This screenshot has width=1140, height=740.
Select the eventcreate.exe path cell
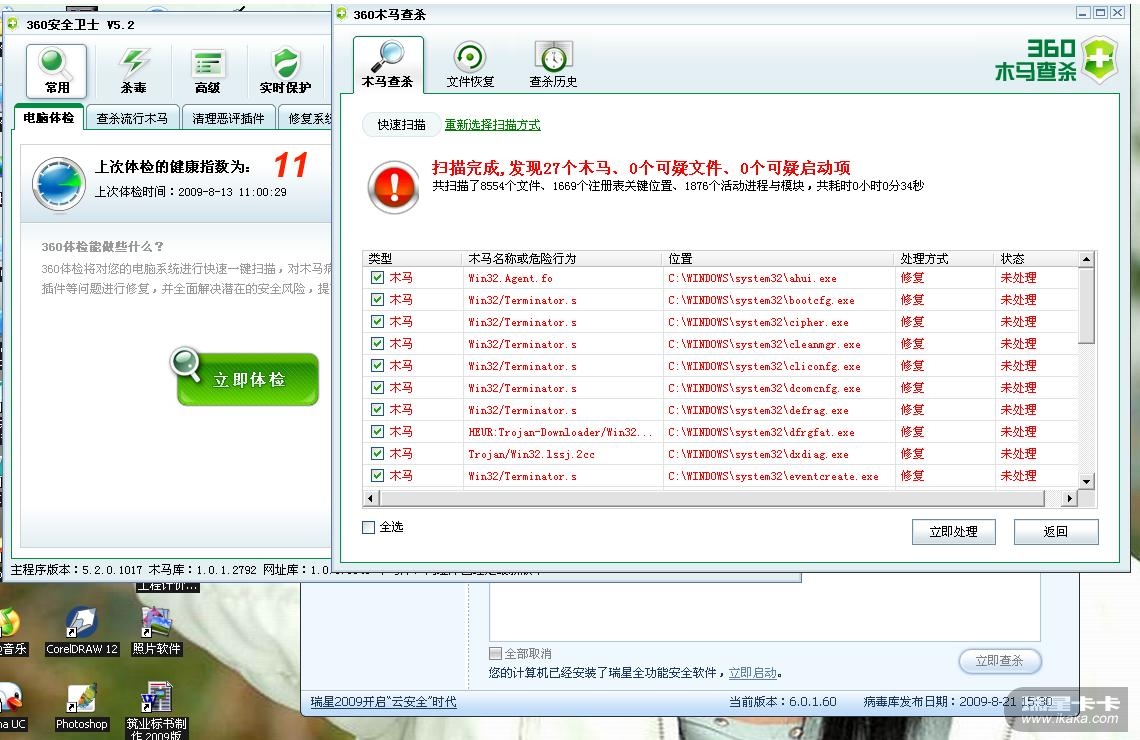tap(773, 476)
